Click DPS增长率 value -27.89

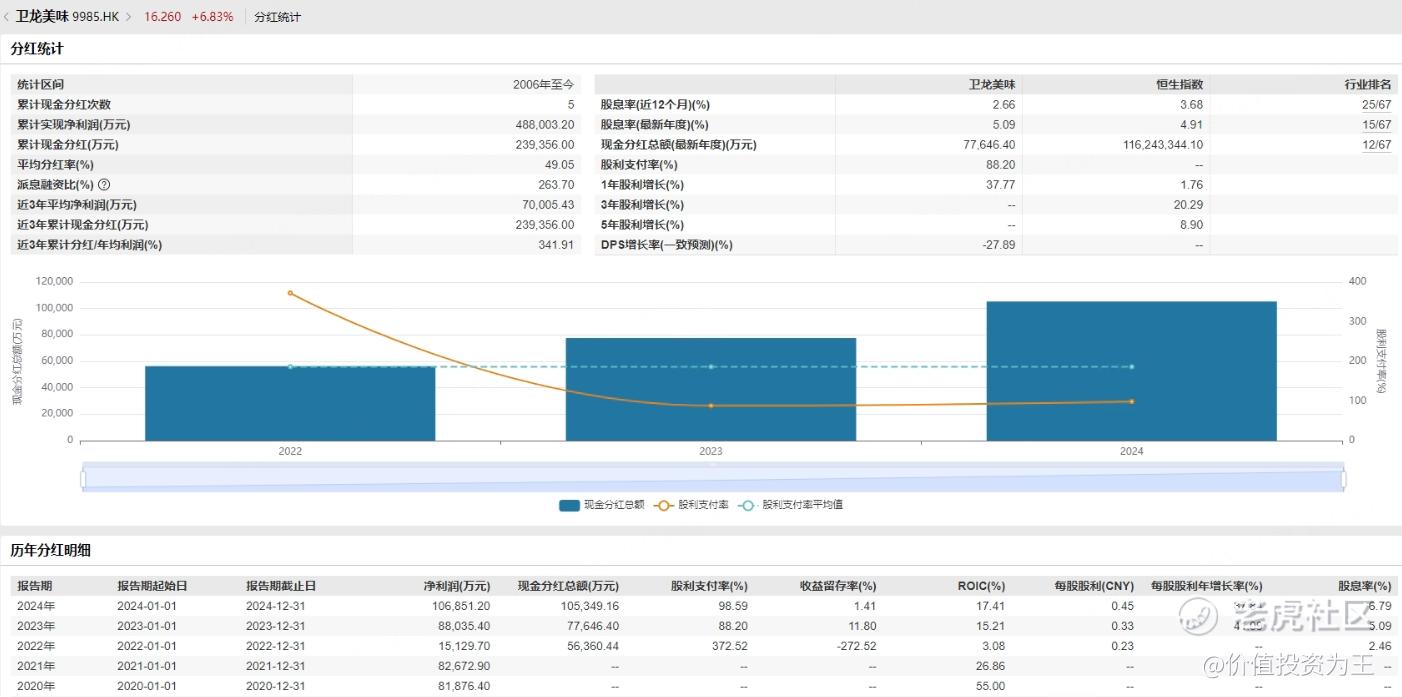(999, 245)
